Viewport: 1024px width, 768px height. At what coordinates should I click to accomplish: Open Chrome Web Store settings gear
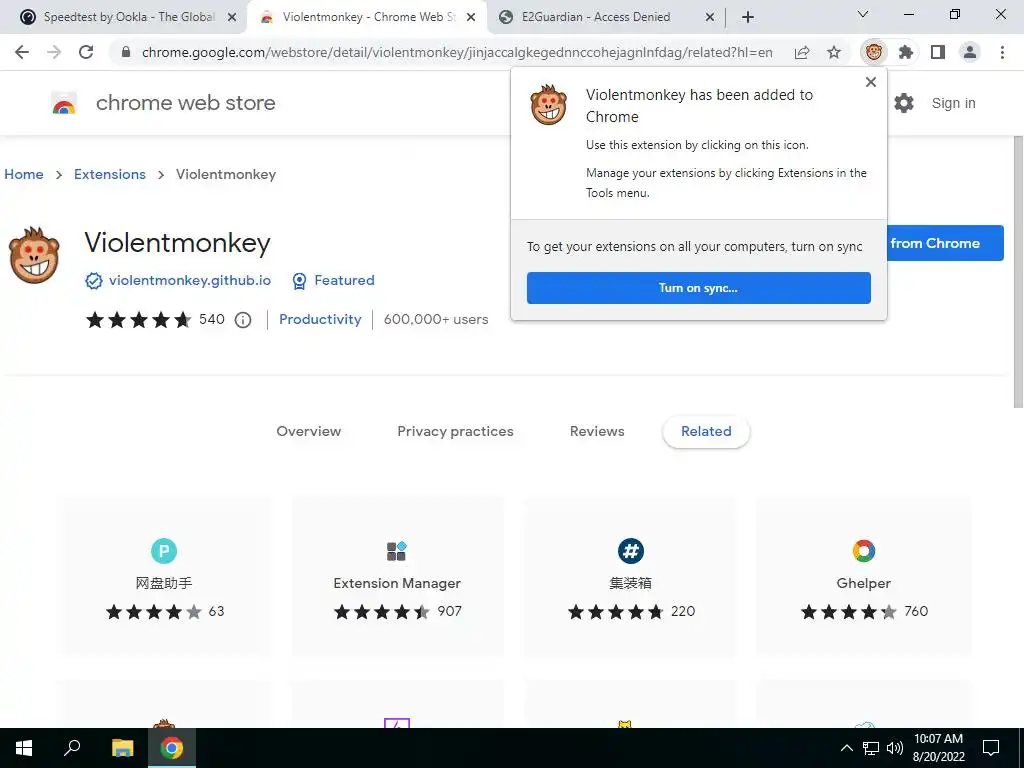click(x=904, y=103)
